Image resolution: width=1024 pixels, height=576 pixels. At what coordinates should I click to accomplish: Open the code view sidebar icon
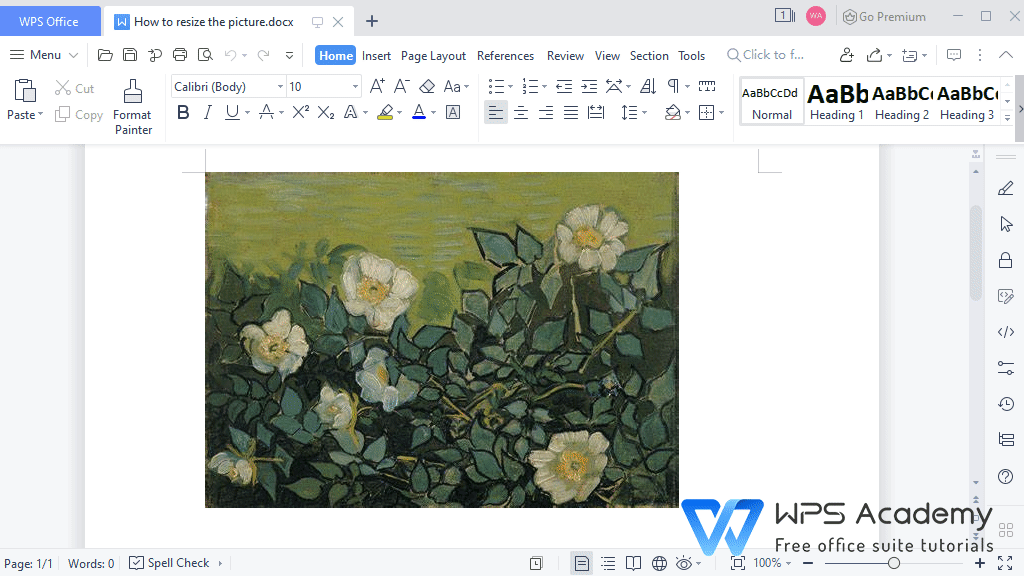click(1006, 332)
